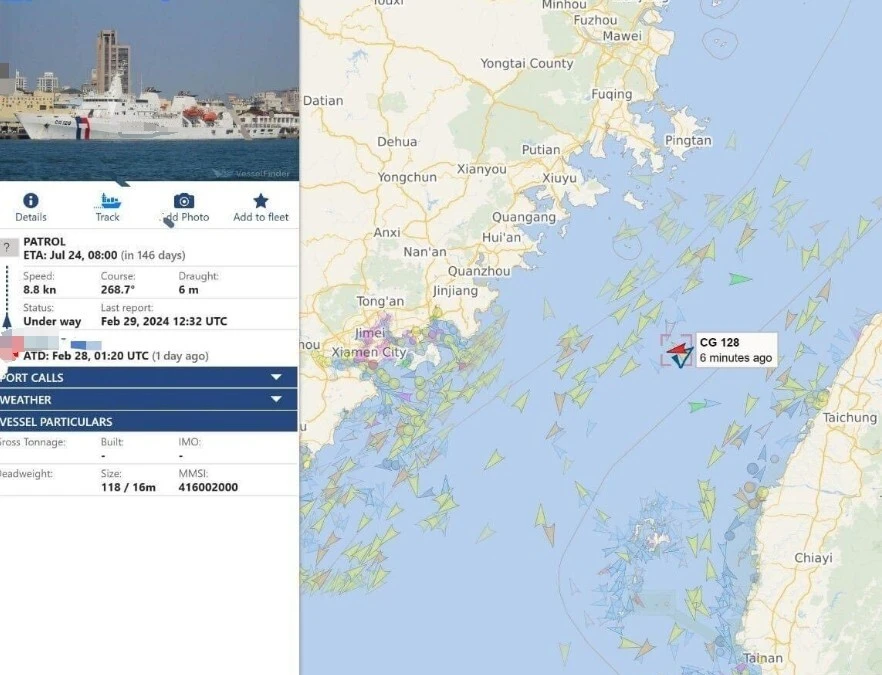Collapse the Vessel Particulars header
This screenshot has height=675, width=882.
pyautogui.click(x=148, y=421)
